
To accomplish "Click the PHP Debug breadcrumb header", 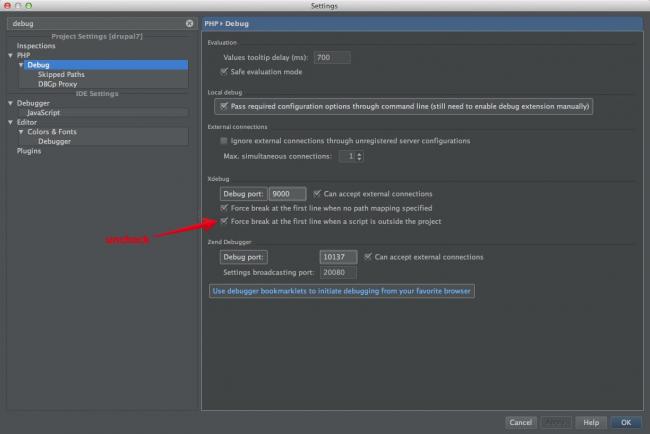I will click(226, 24).
